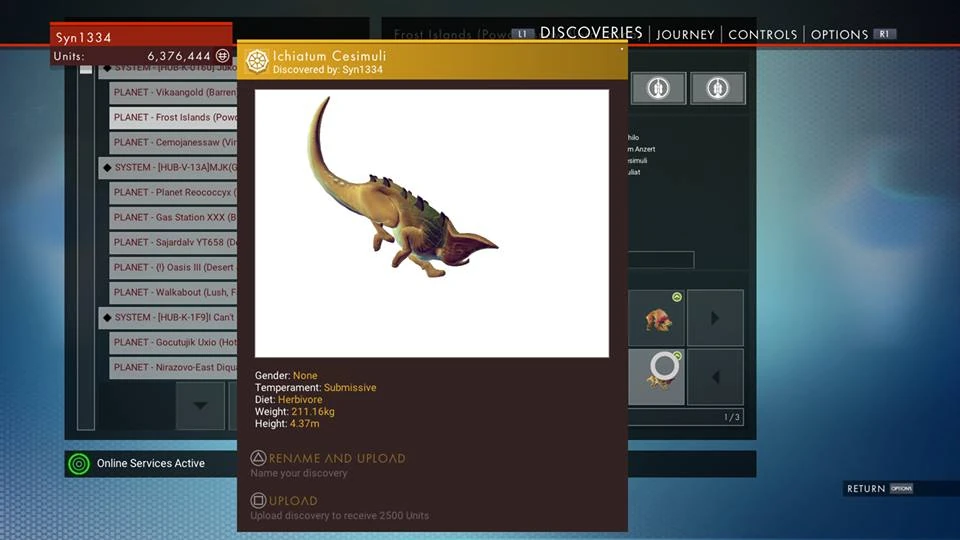Click the 211.16kg weight value
The width and height of the screenshot is (960, 540).
[313, 411]
